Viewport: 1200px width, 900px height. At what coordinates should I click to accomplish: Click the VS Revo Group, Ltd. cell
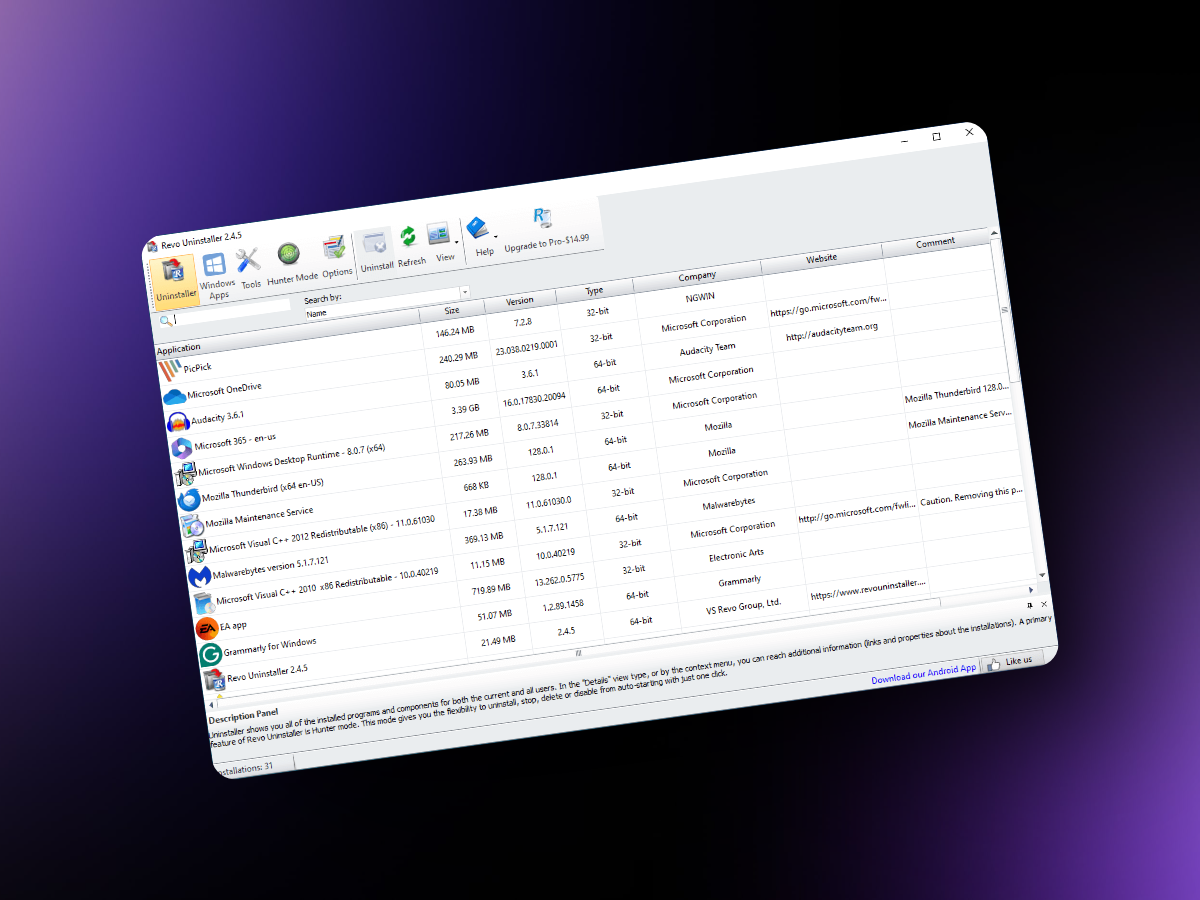(743, 606)
